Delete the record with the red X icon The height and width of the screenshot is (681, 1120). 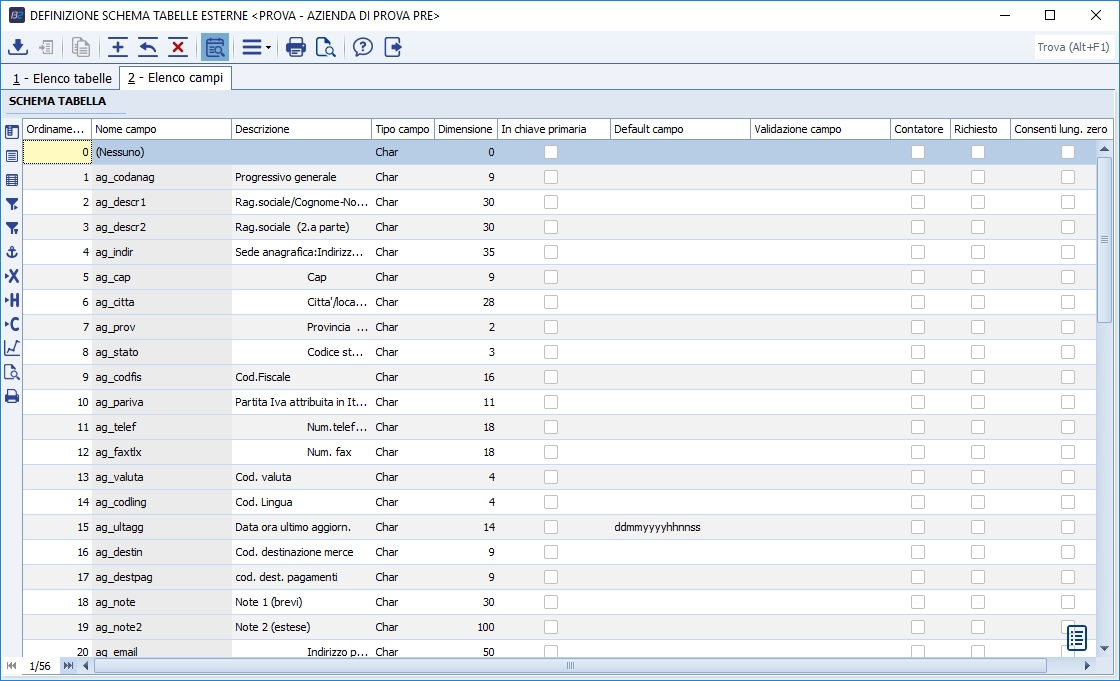pyautogui.click(x=178, y=47)
